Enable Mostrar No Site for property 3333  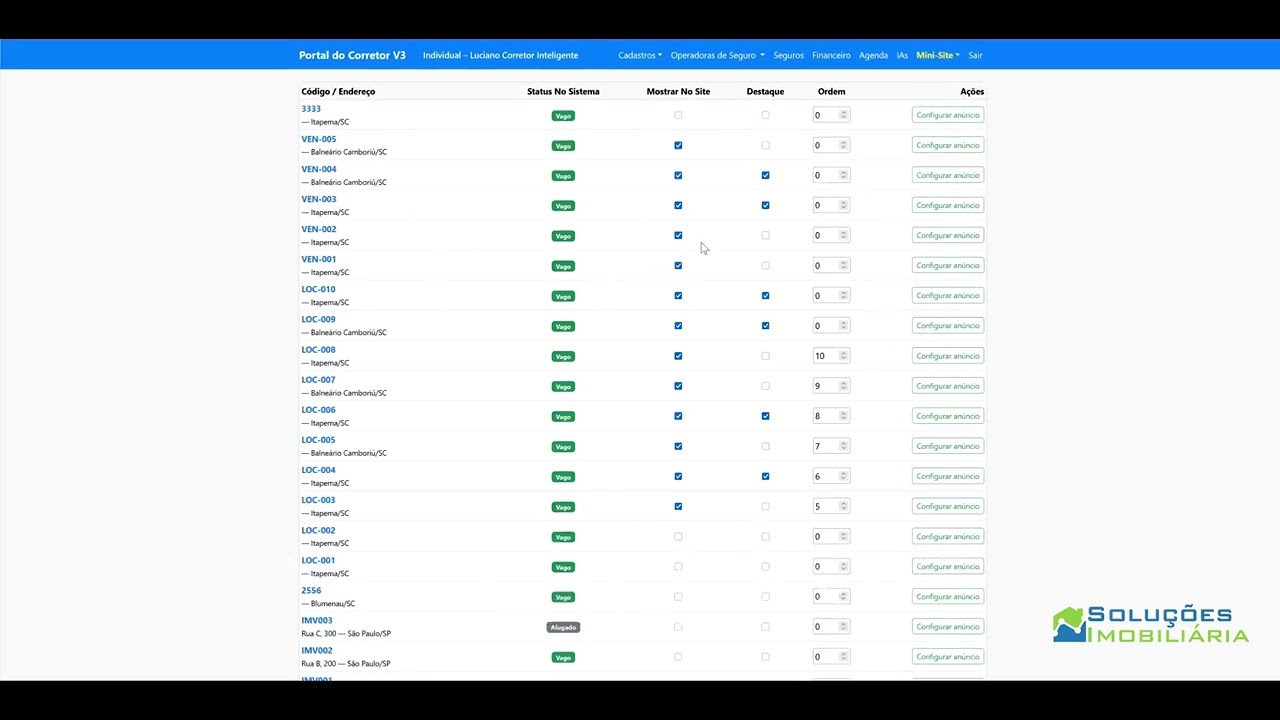tap(678, 115)
